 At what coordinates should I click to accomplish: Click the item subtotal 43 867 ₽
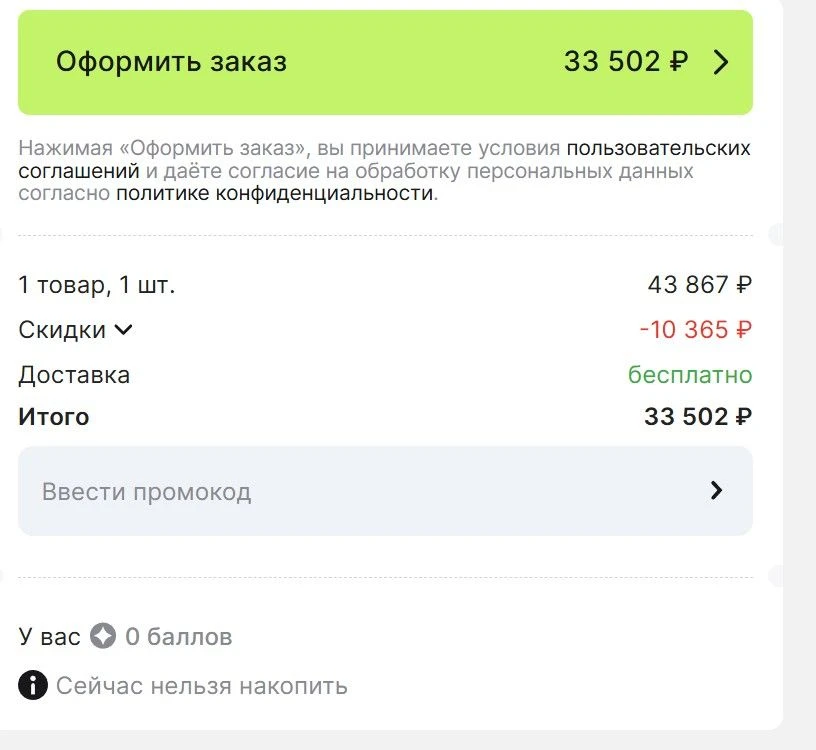click(x=700, y=285)
